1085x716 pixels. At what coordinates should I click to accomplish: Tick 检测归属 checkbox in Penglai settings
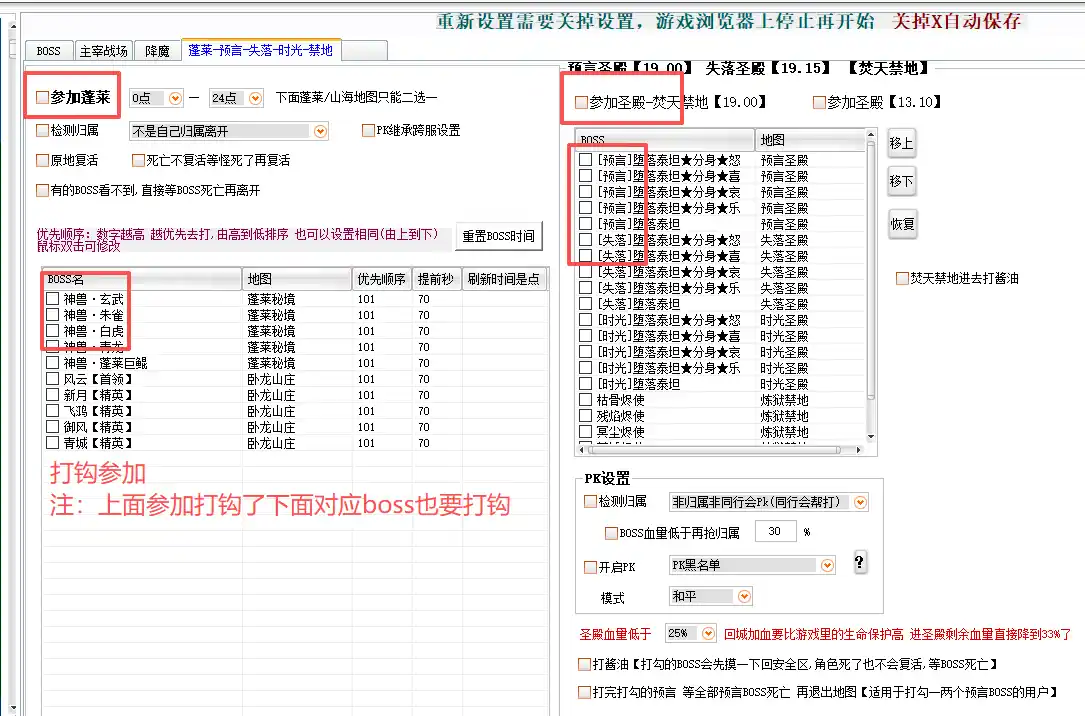point(43,130)
